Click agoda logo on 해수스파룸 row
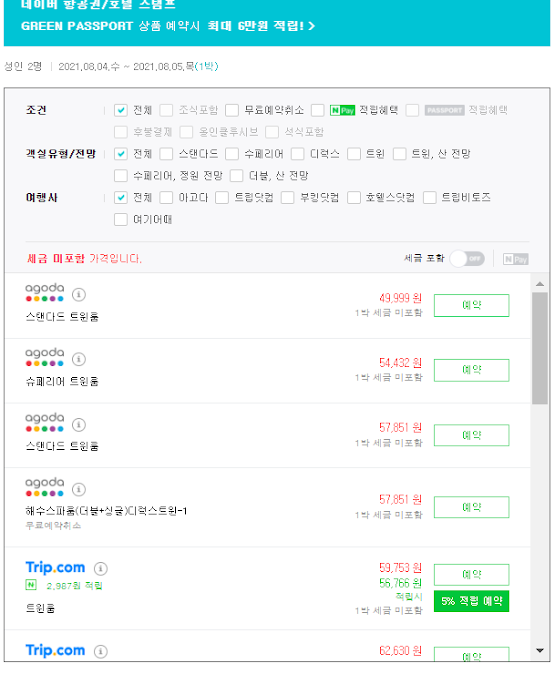This screenshot has width=555, height=674. point(45,487)
